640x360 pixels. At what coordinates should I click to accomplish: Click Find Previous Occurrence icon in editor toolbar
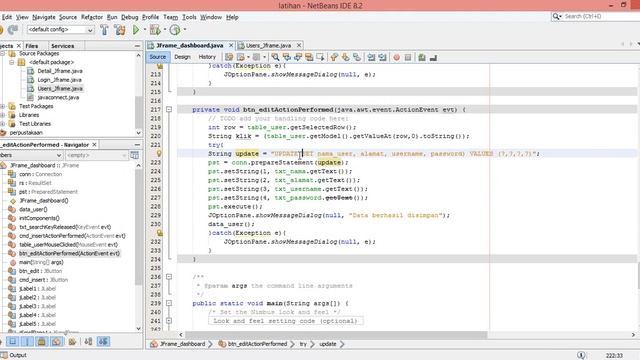point(287,57)
